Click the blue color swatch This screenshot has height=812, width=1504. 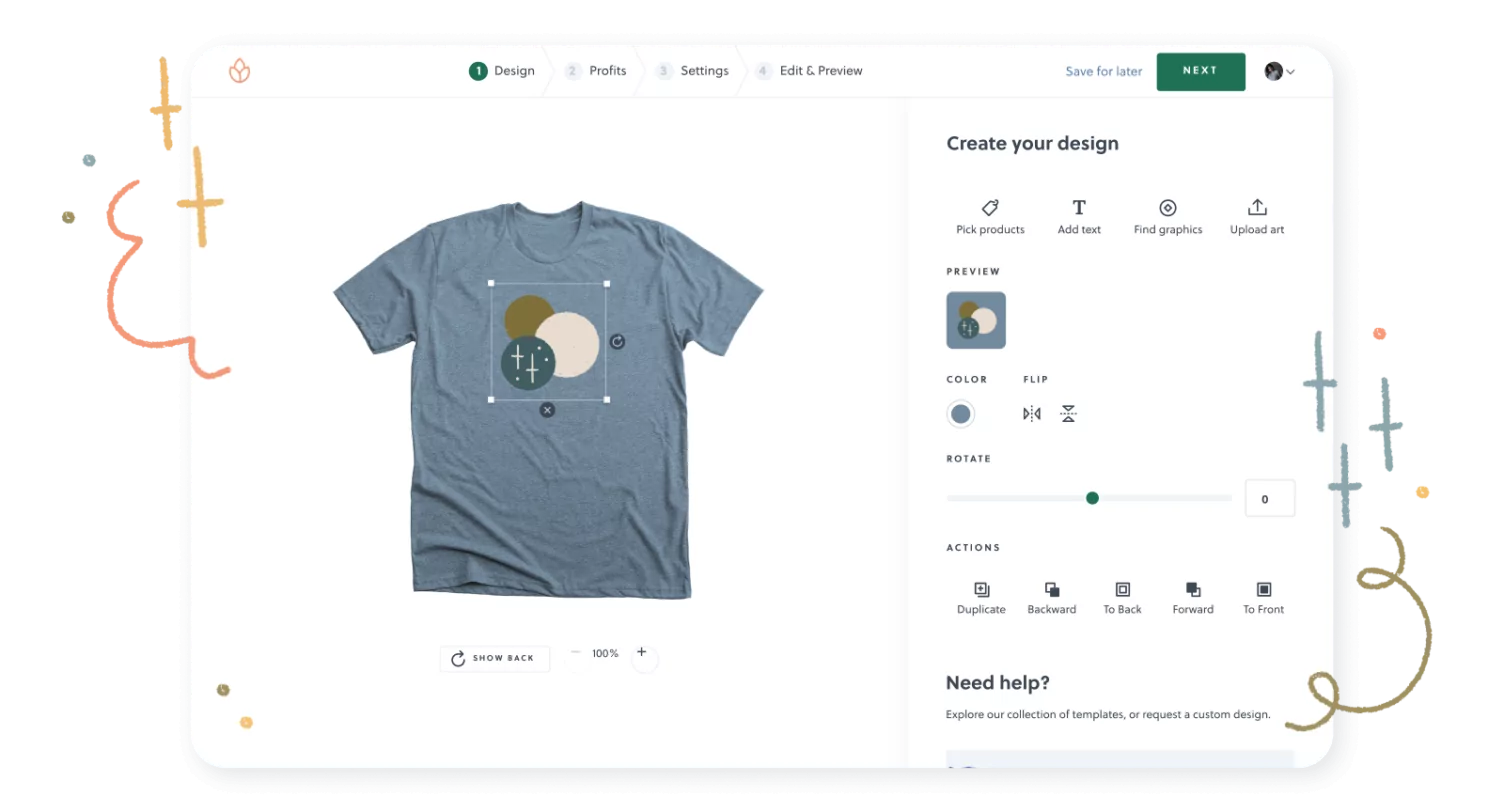(x=961, y=414)
